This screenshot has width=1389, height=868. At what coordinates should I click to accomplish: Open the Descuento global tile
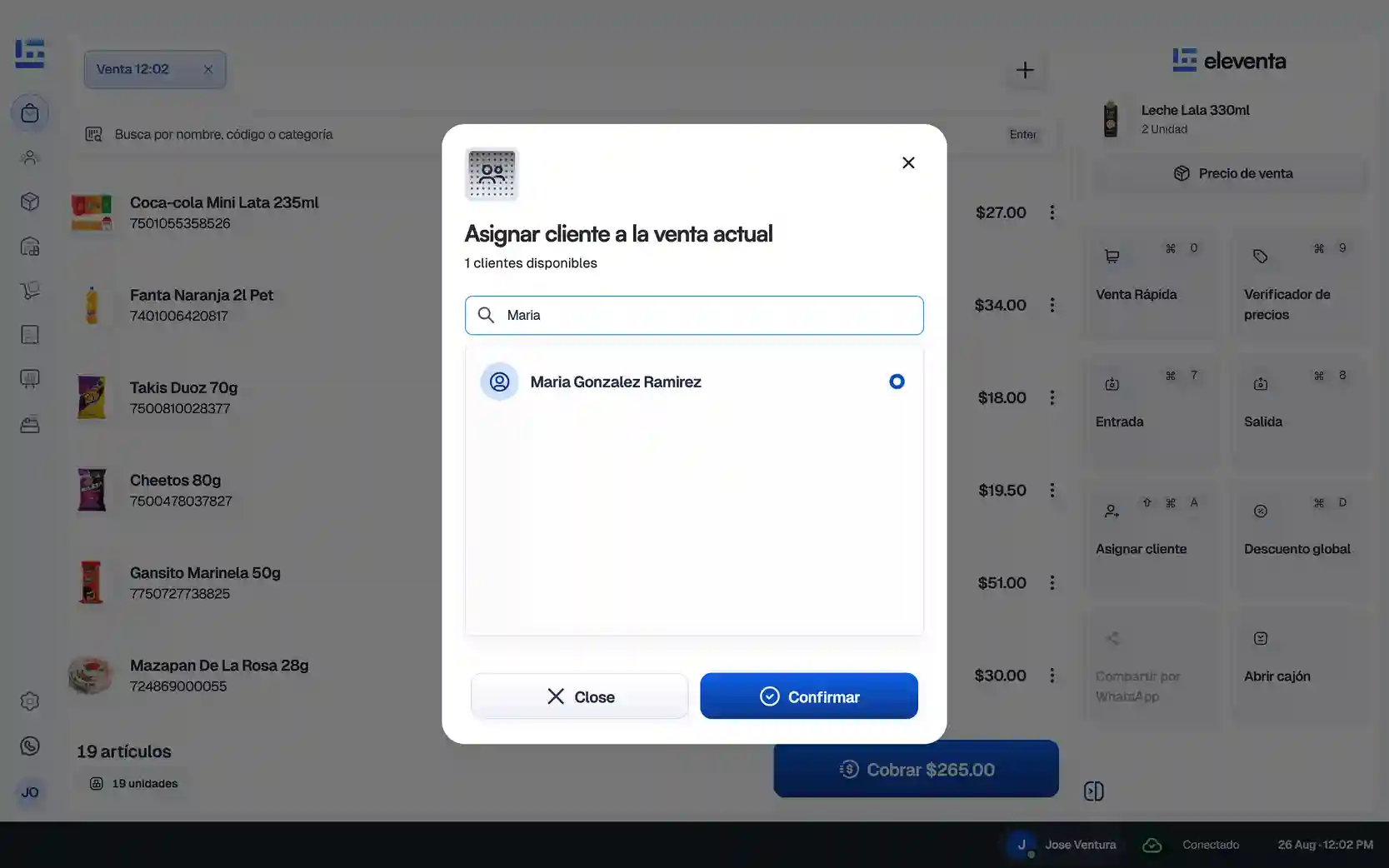click(1299, 537)
